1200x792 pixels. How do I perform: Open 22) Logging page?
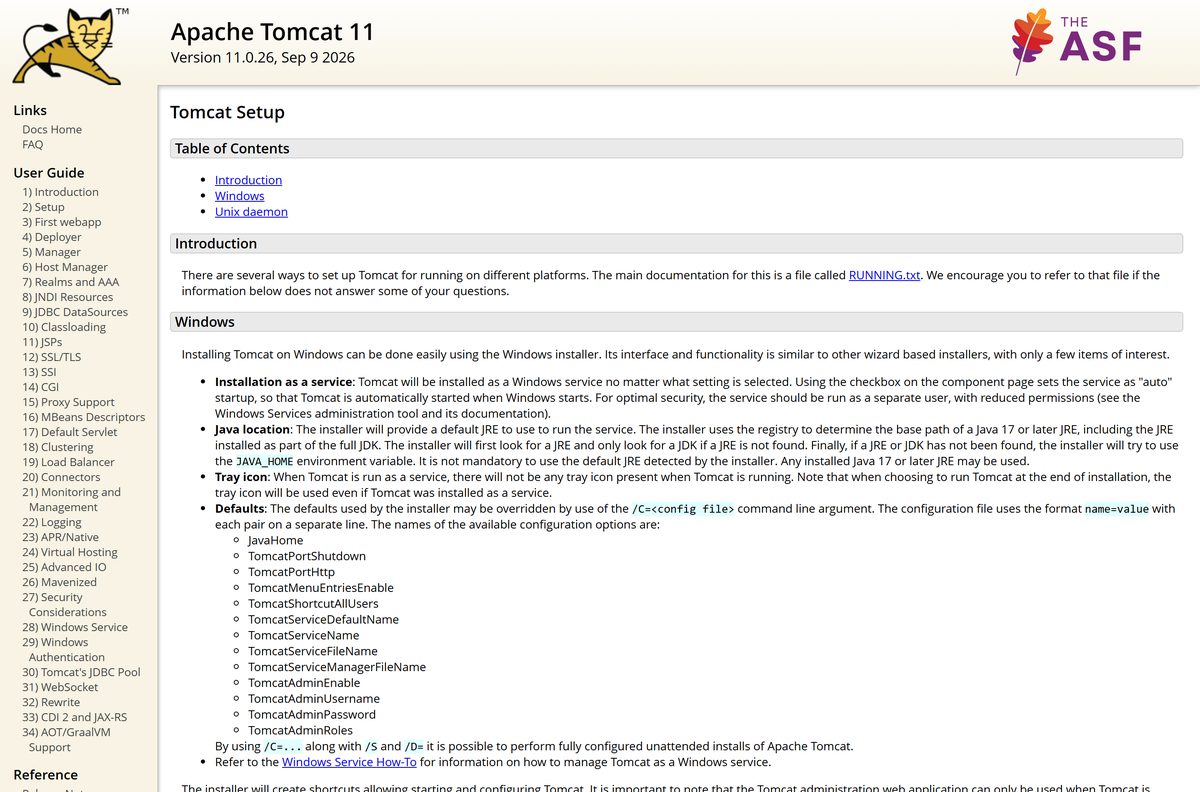point(52,522)
